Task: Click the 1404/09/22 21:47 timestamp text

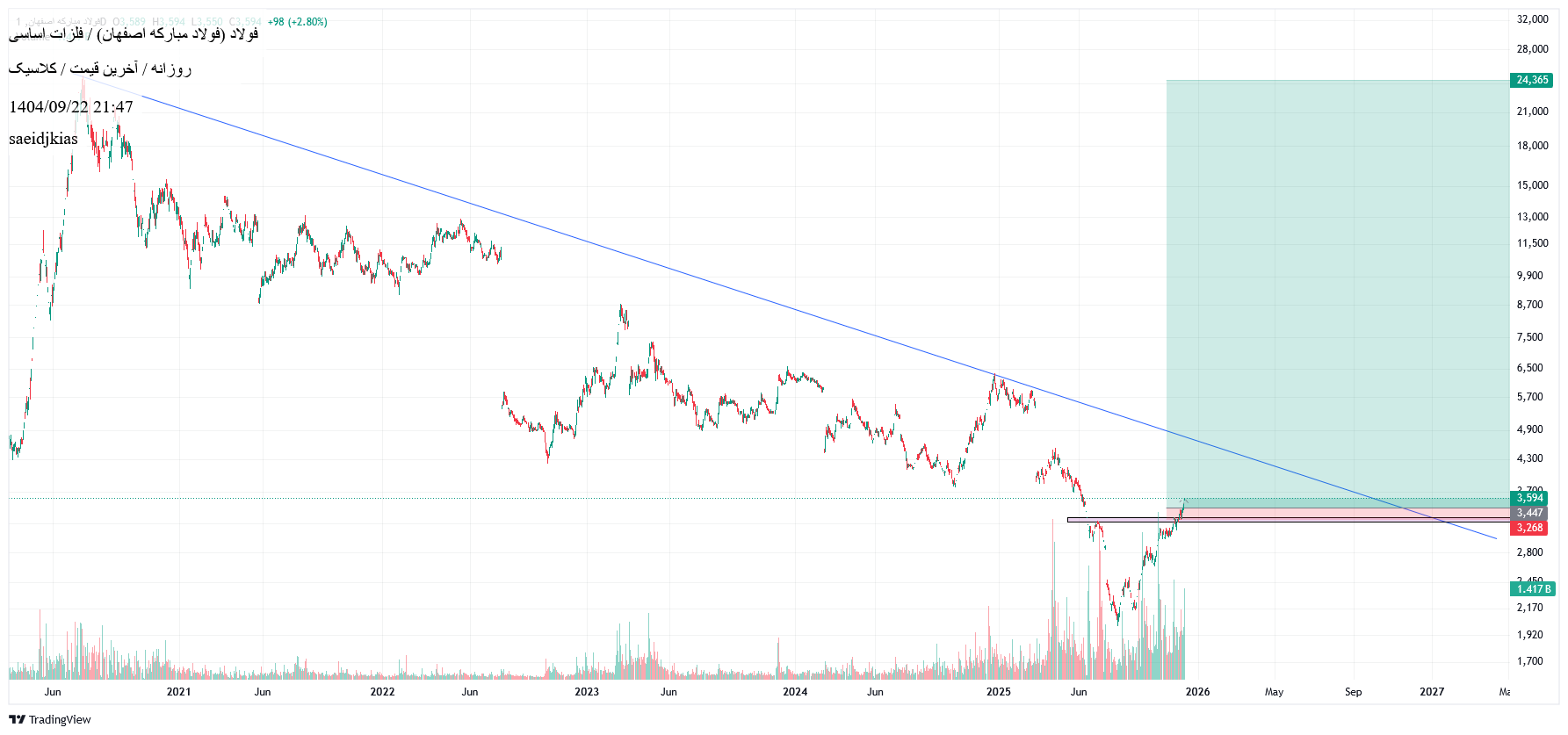Action: point(71,107)
